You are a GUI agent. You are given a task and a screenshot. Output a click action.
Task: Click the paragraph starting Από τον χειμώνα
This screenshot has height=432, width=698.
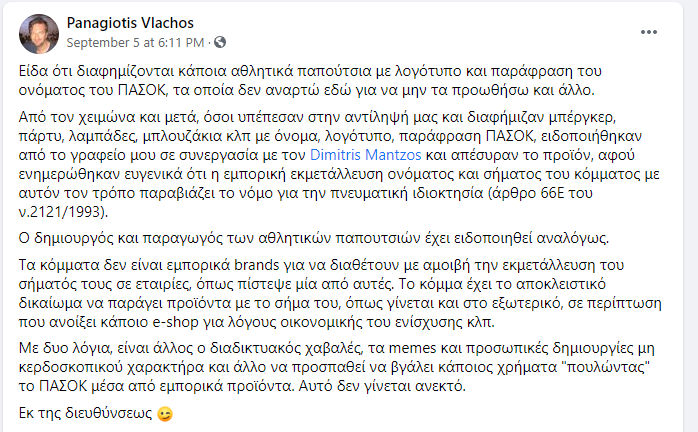pos(339,164)
